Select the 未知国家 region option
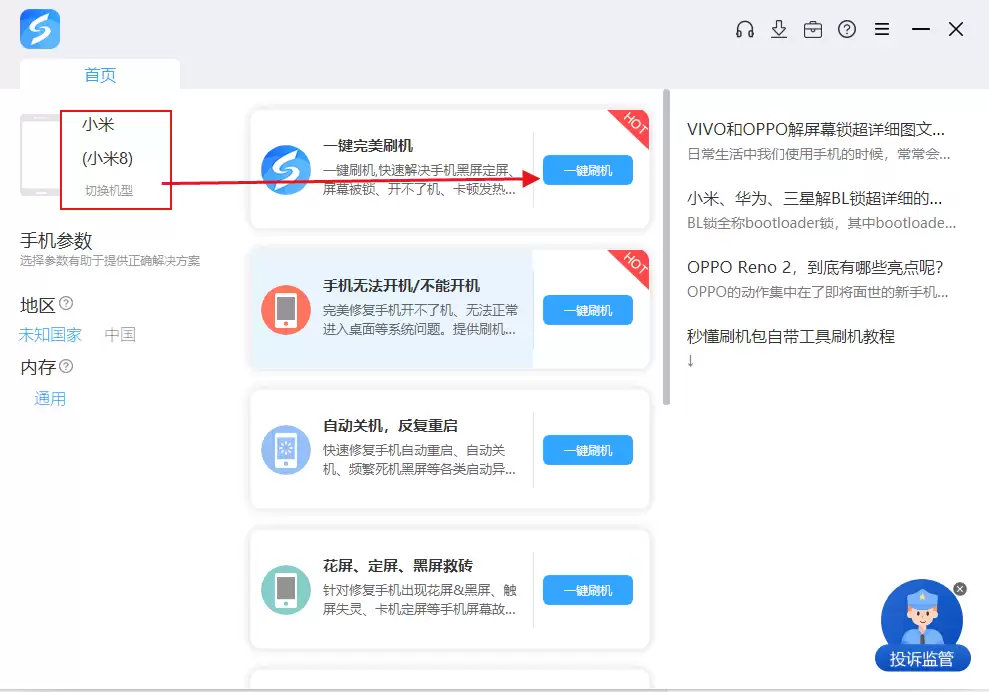 pyautogui.click(x=49, y=334)
